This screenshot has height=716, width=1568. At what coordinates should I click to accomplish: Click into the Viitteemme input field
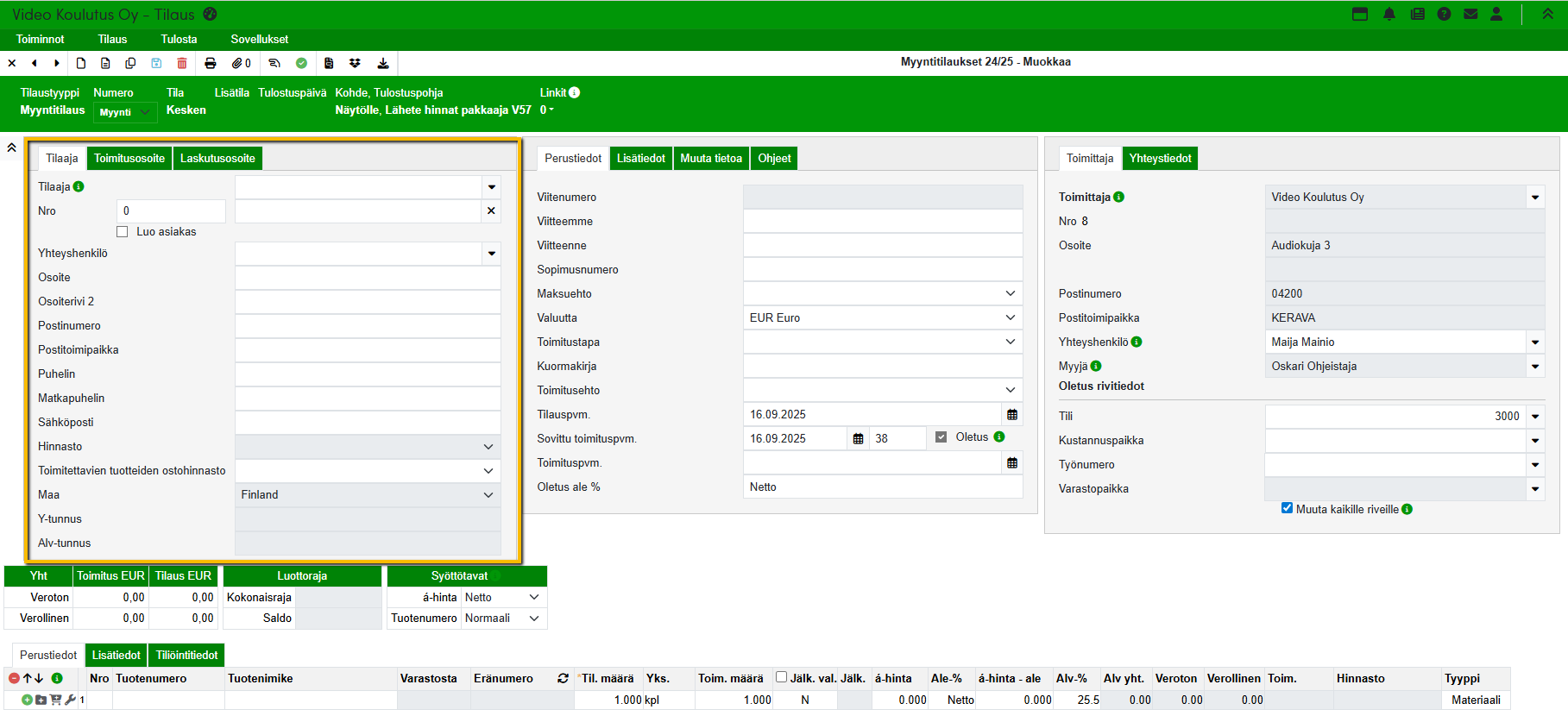pyautogui.click(x=882, y=222)
